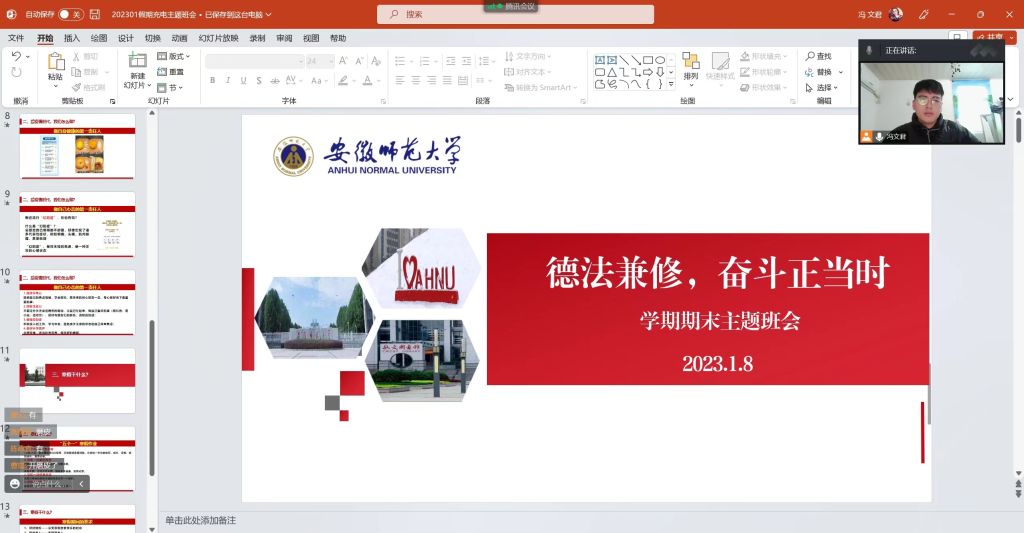Select slide 9 thumbnail in panel
The height and width of the screenshot is (533, 1024).
77,225
